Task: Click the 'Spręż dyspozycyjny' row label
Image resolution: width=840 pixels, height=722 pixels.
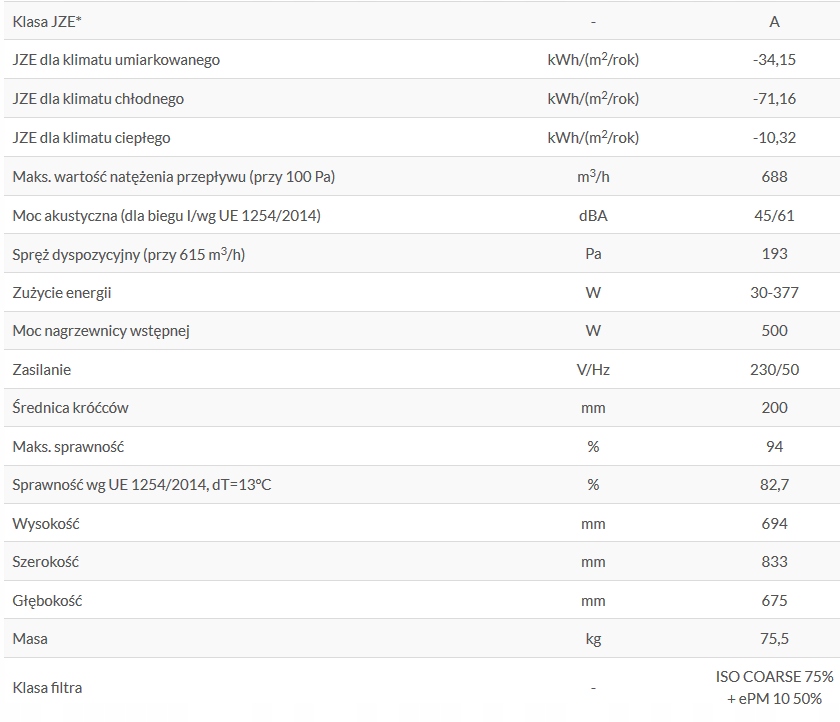Action: 128,254
